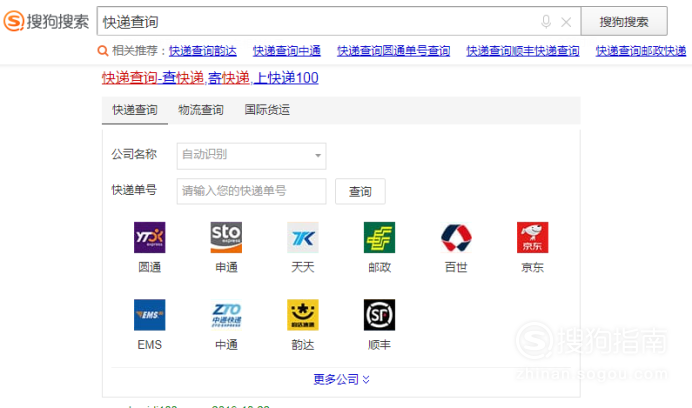The height and width of the screenshot is (408, 692).
Task: Click the YTO 圆通 express icon
Action: (149, 238)
